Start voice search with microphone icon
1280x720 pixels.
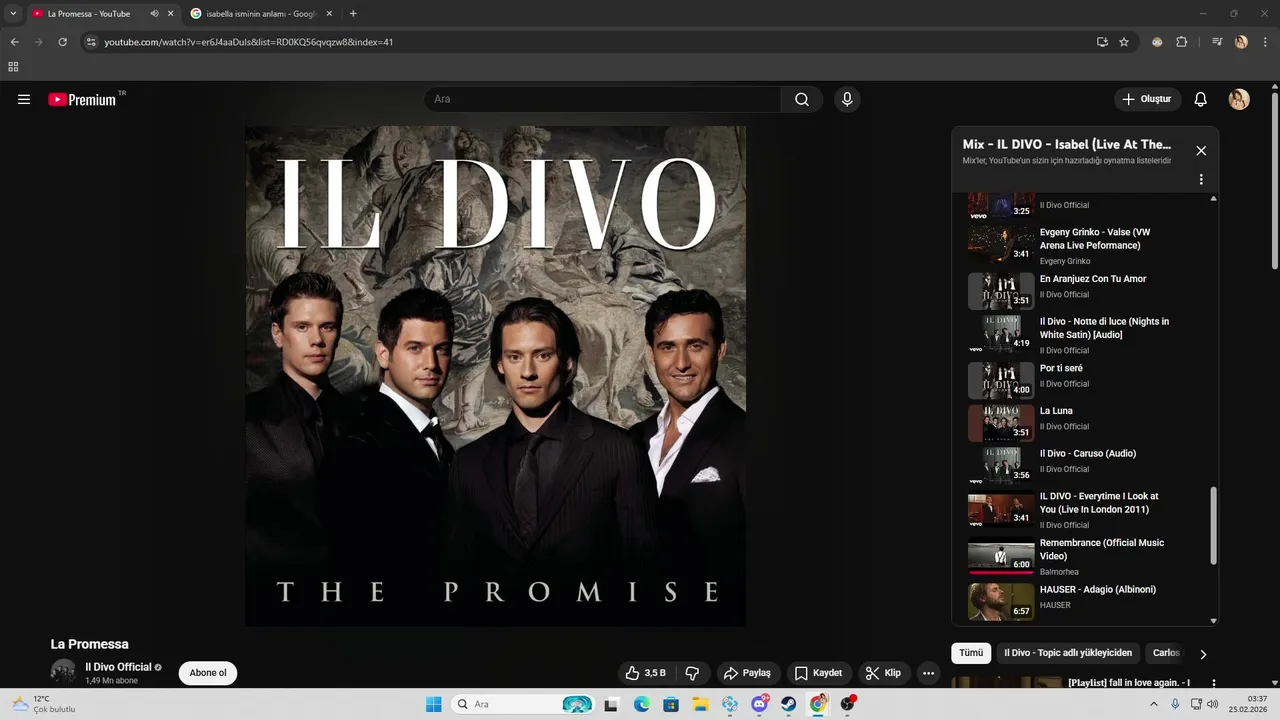pyautogui.click(x=847, y=99)
